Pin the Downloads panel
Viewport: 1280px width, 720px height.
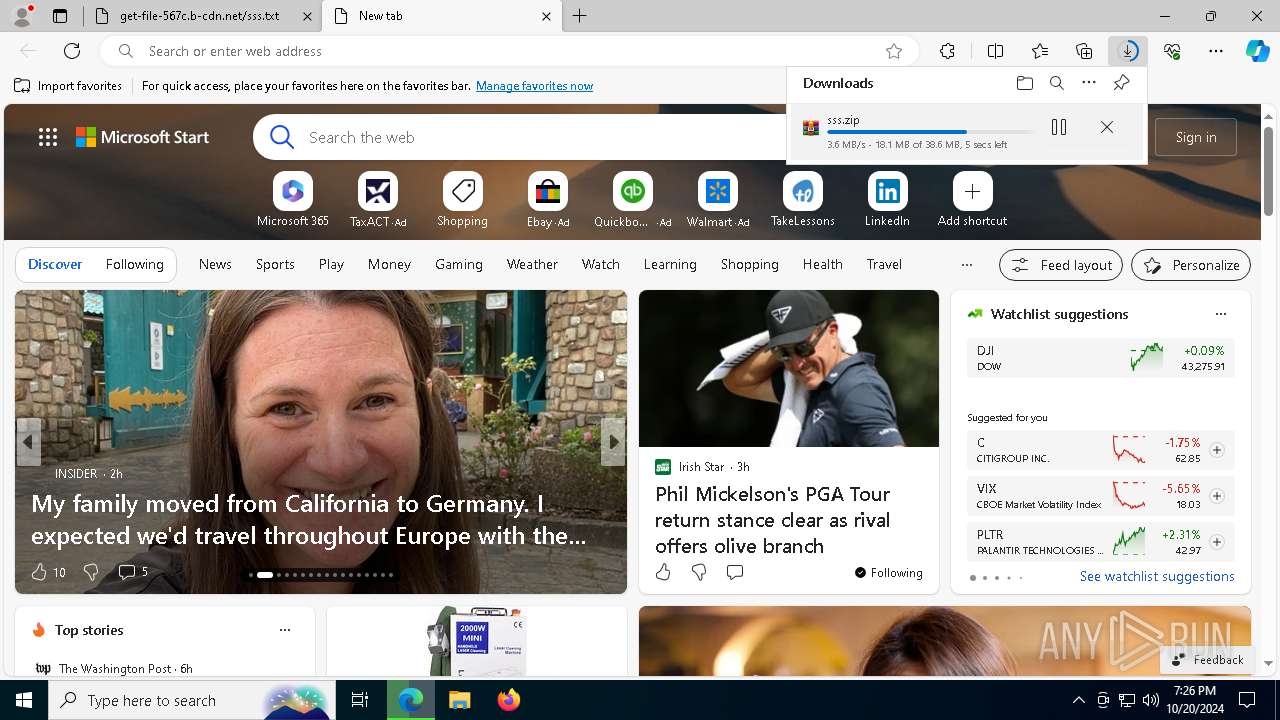tap(1121, 83)
